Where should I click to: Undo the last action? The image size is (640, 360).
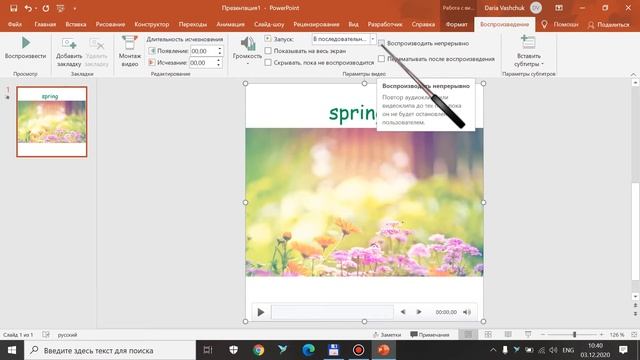click(x=28, y=8)
